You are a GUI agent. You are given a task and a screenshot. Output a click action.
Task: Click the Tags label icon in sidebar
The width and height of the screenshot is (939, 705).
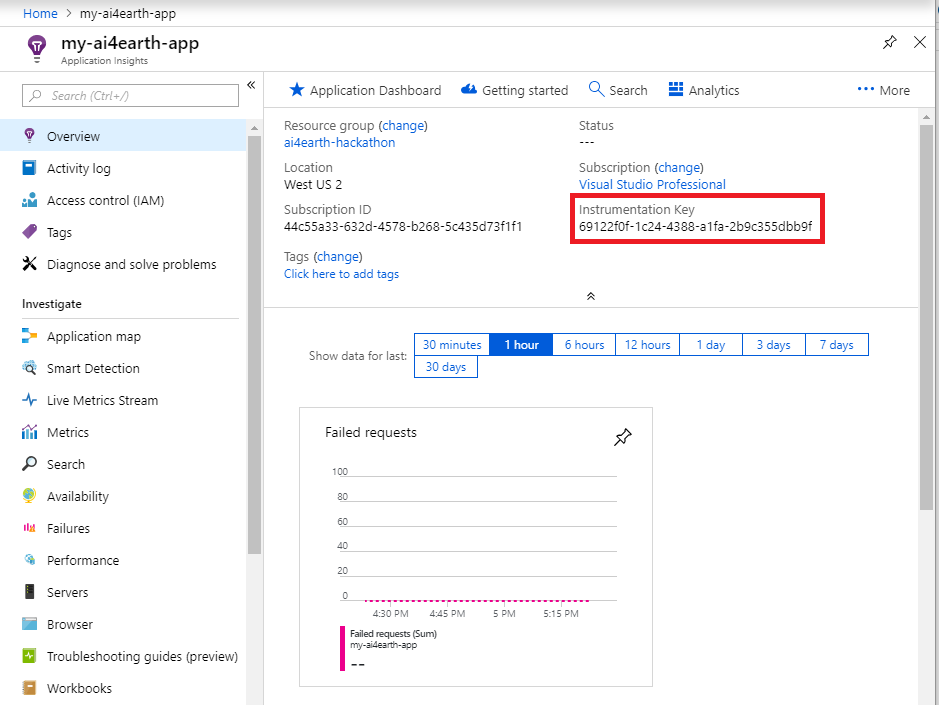(x=29, y=232)
